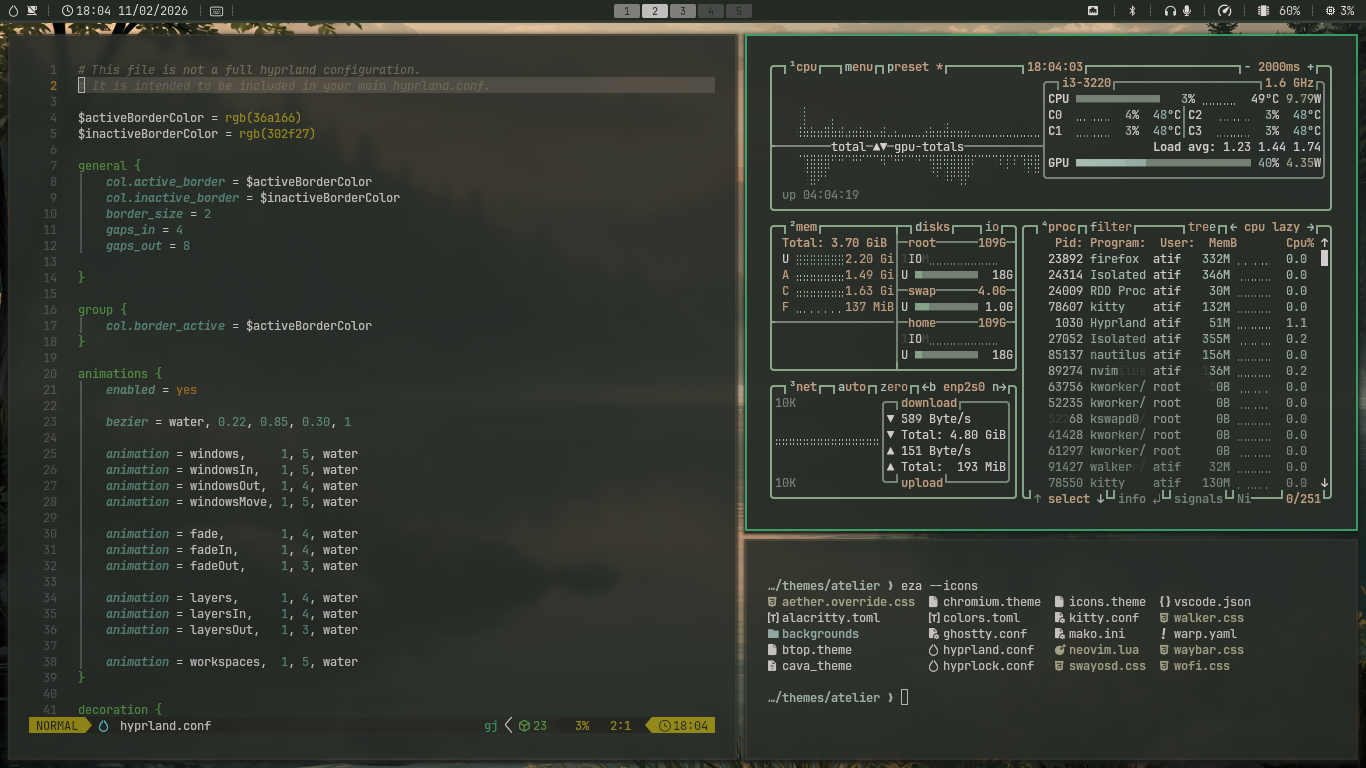The height and width of the screenshot is (768, 1366).
Task: Click the headphones audio icon
Action: click(1169, 10)
